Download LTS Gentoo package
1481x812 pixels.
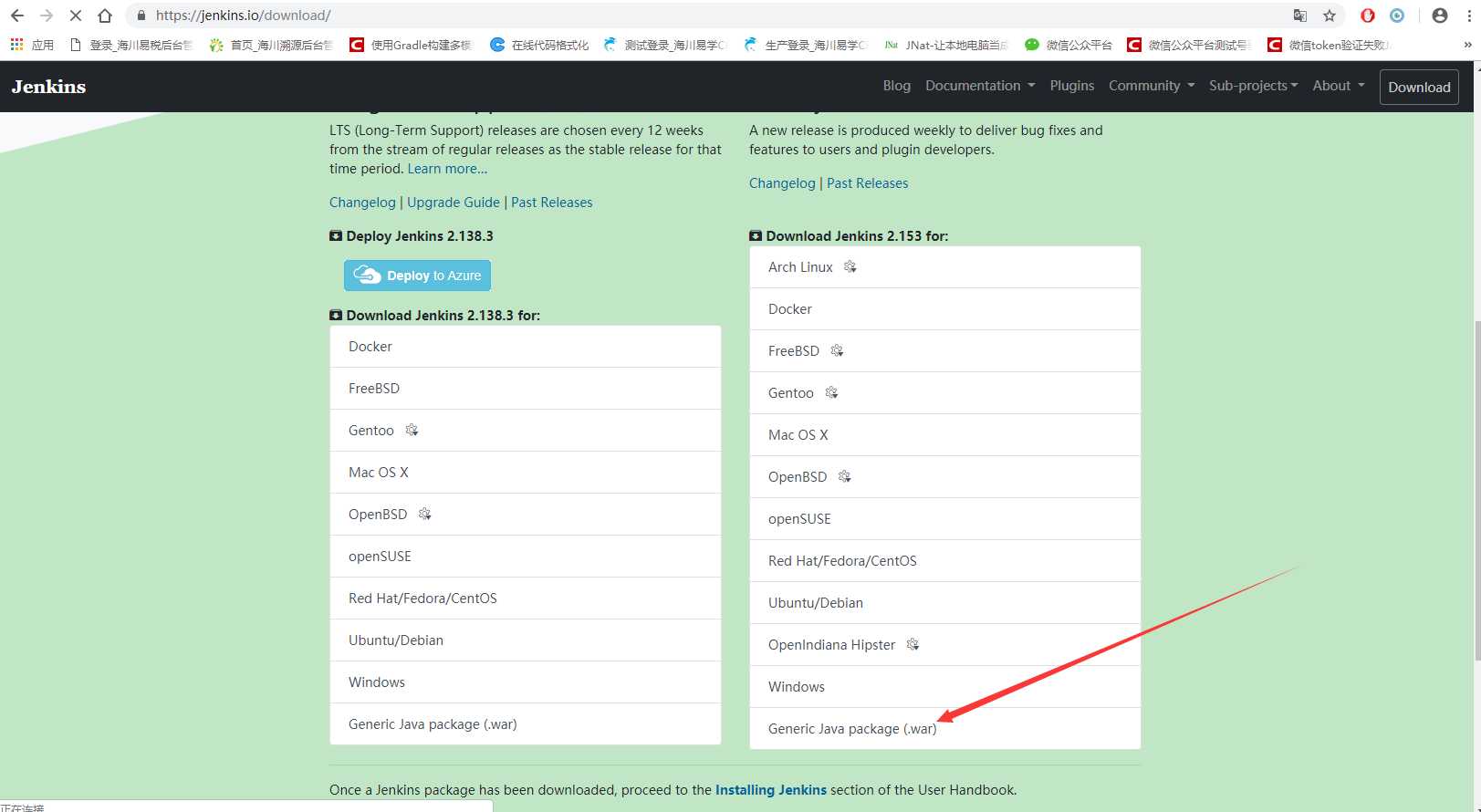coord(526,431)
